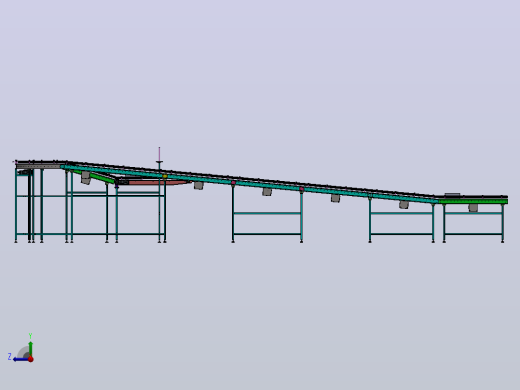
Task: Select the salmon-red tray beneath the inclined conveyor
Action: point(157,183)
